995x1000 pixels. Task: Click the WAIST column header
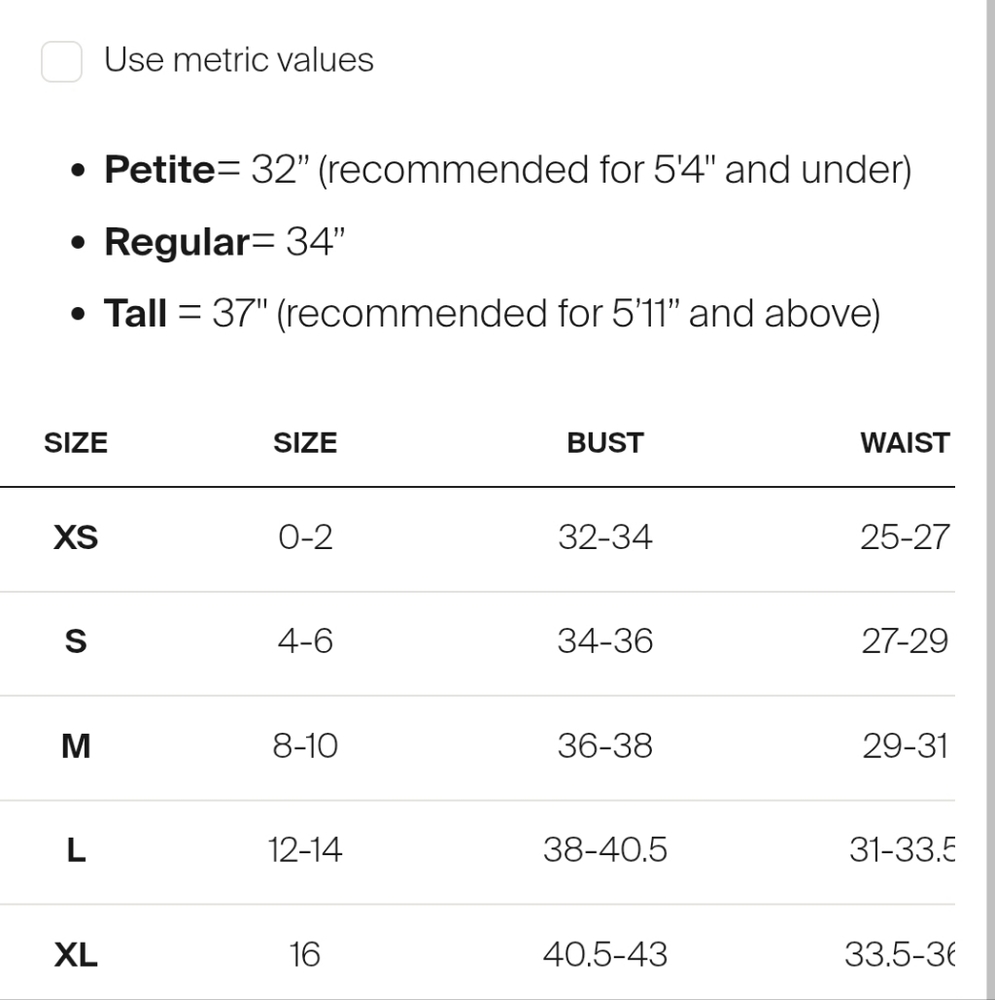click(x=905, y=443)
